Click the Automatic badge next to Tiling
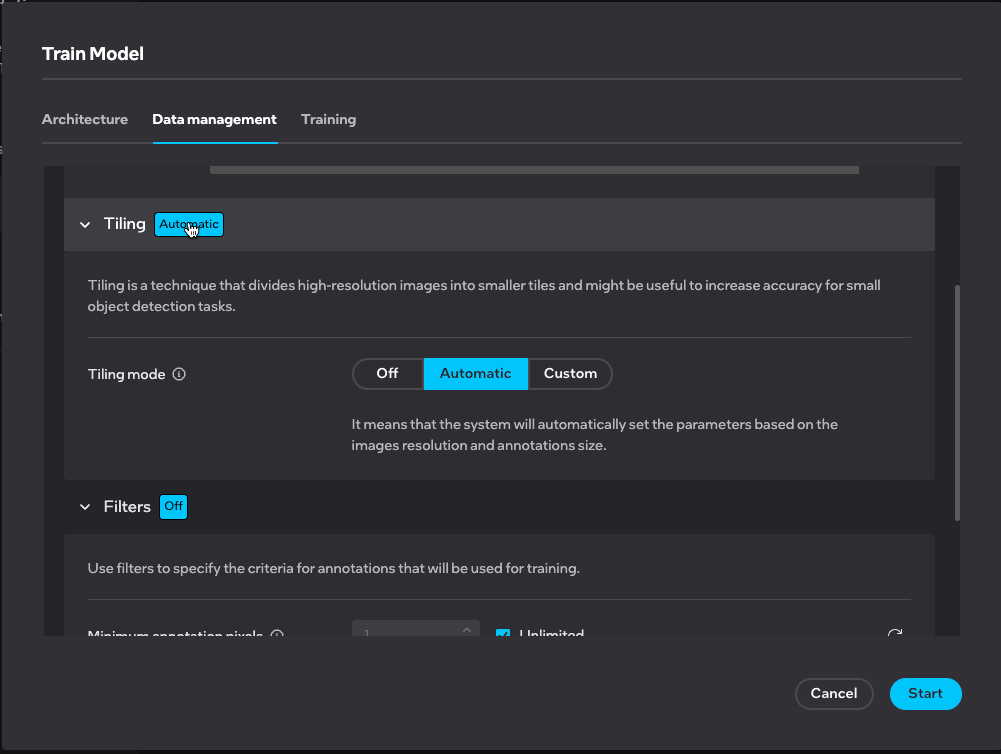This screenshot has height=754, width=1001. [189, 225]
